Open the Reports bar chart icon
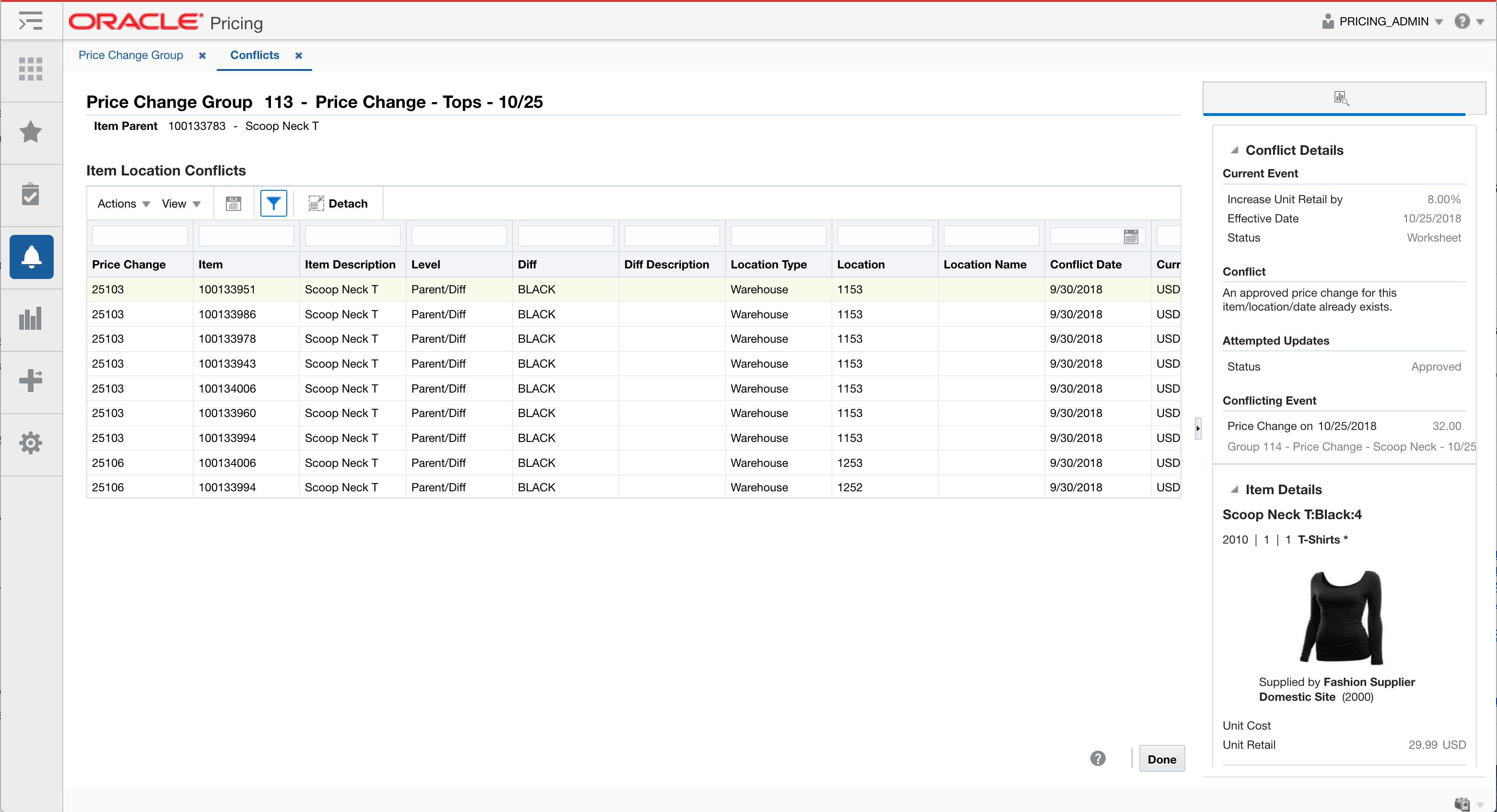The height and width of the screenshot is (812, 1497). [30, 319]
